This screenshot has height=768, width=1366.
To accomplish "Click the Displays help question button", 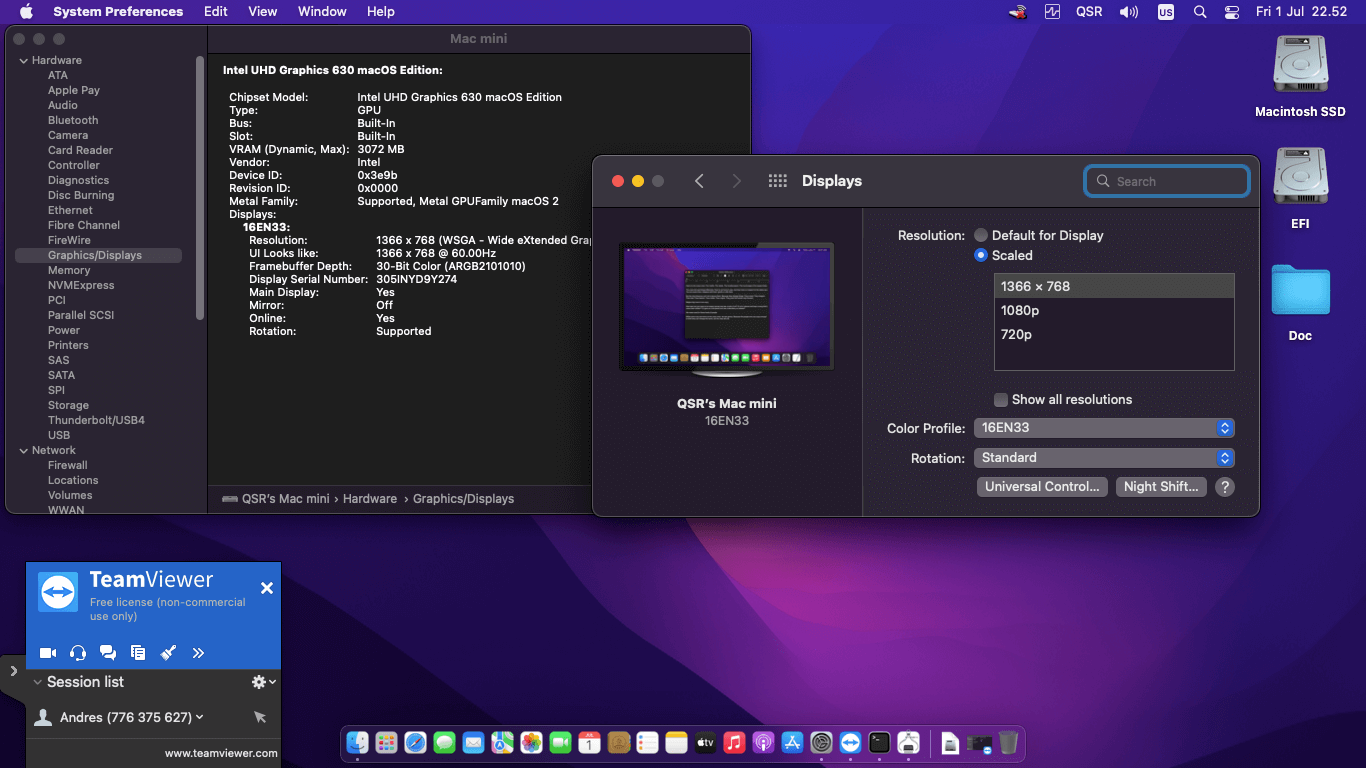I will pyautogui.click(x=1225, y=487).
